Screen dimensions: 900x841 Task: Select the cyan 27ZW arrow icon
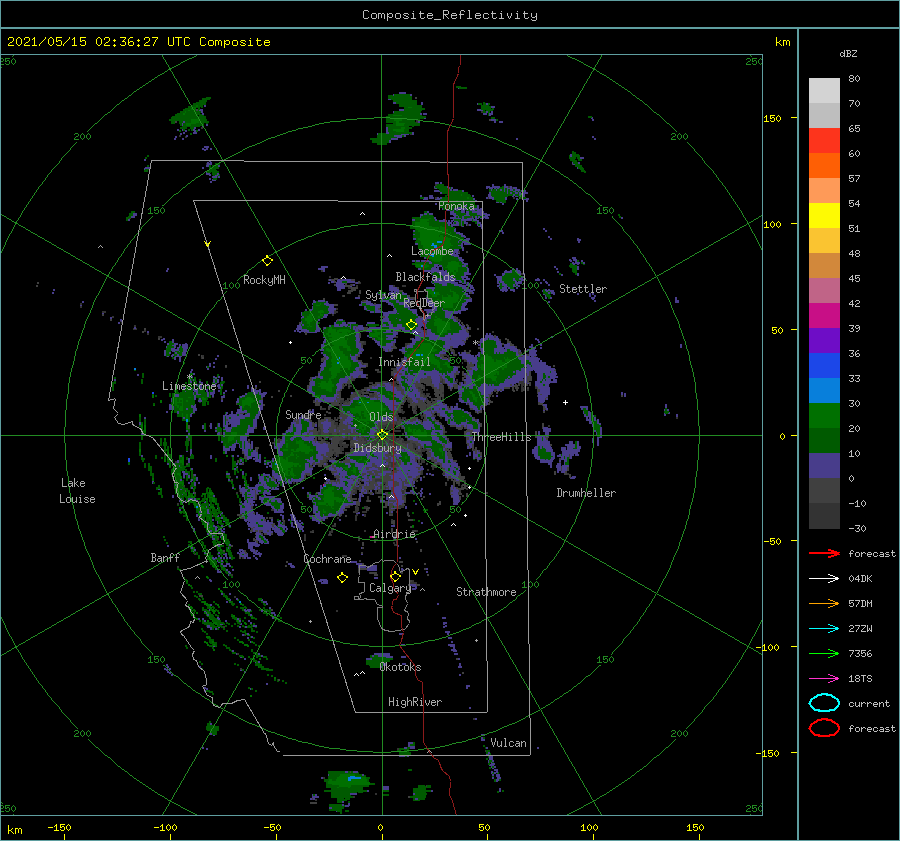pos(824,629)
